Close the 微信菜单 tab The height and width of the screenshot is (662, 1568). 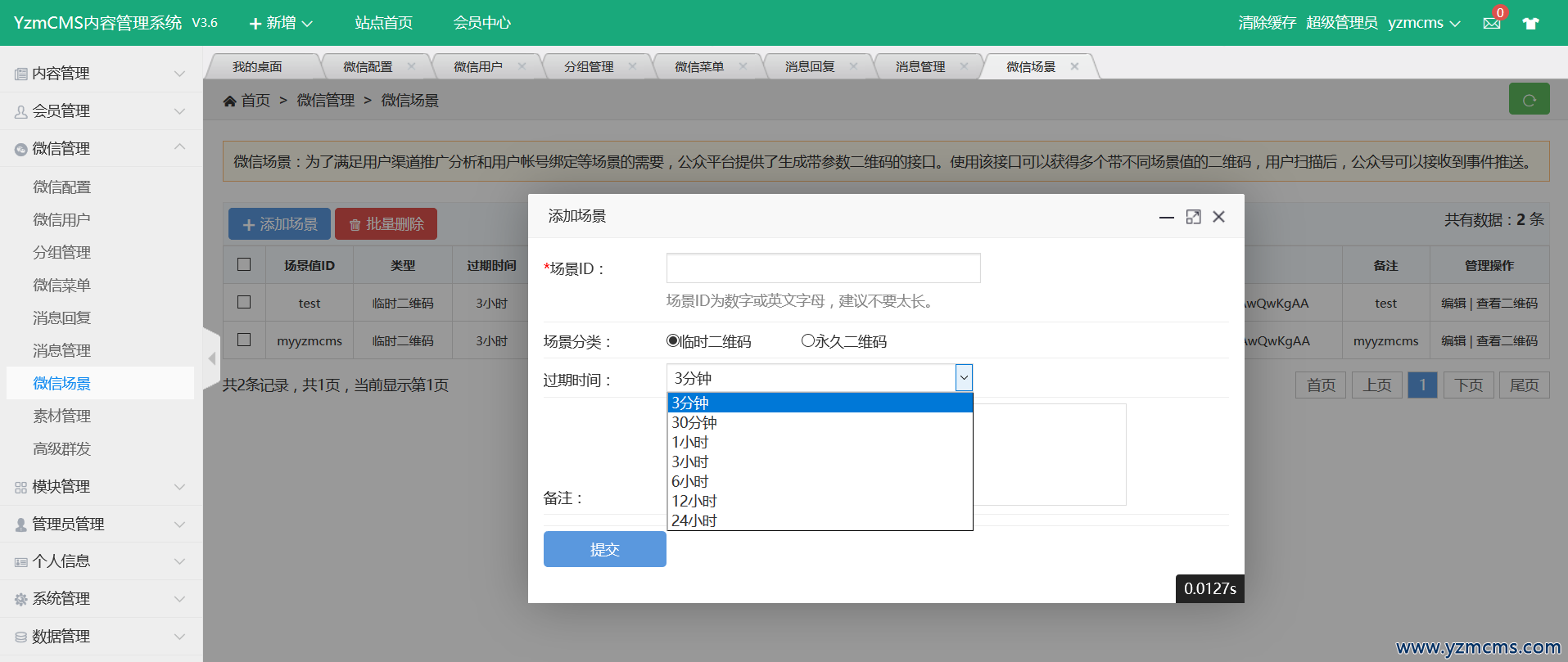click(x=743, y=66)
